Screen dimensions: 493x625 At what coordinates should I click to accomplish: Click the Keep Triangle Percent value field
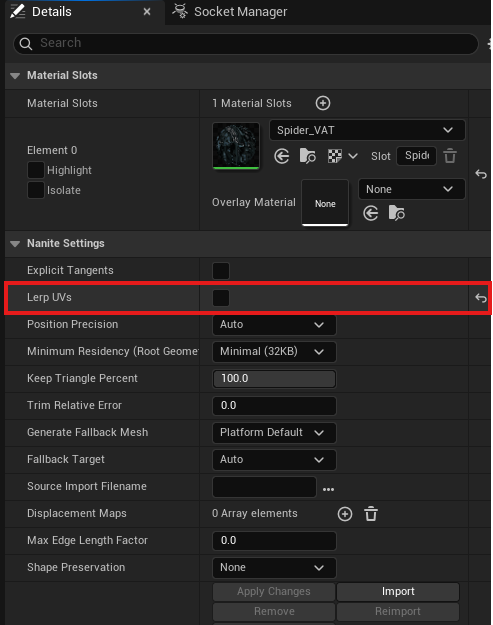pos(274,378)
